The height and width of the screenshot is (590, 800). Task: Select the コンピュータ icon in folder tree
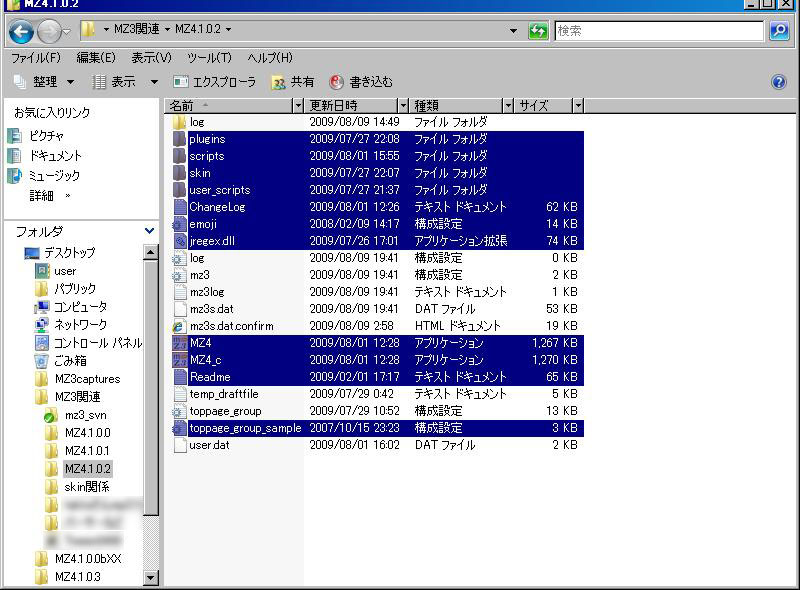coord(41,307)
